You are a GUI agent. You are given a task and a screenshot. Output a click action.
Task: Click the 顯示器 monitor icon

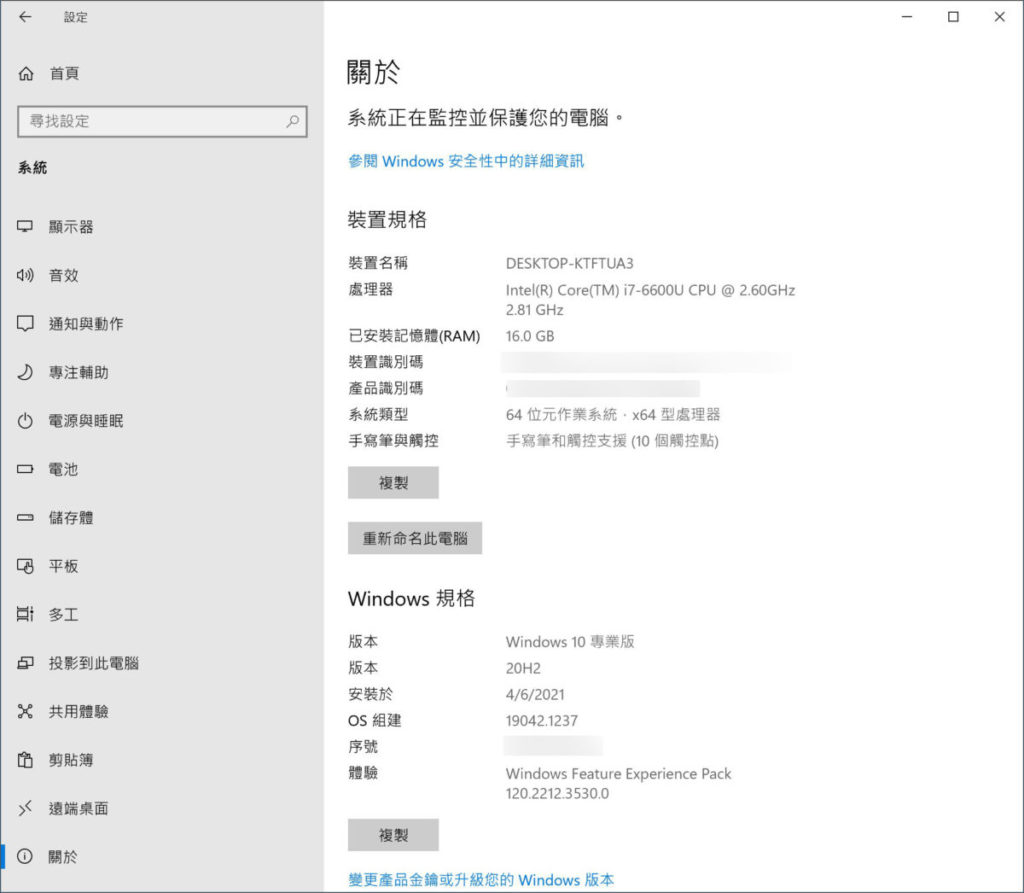[x=25, y=227]
